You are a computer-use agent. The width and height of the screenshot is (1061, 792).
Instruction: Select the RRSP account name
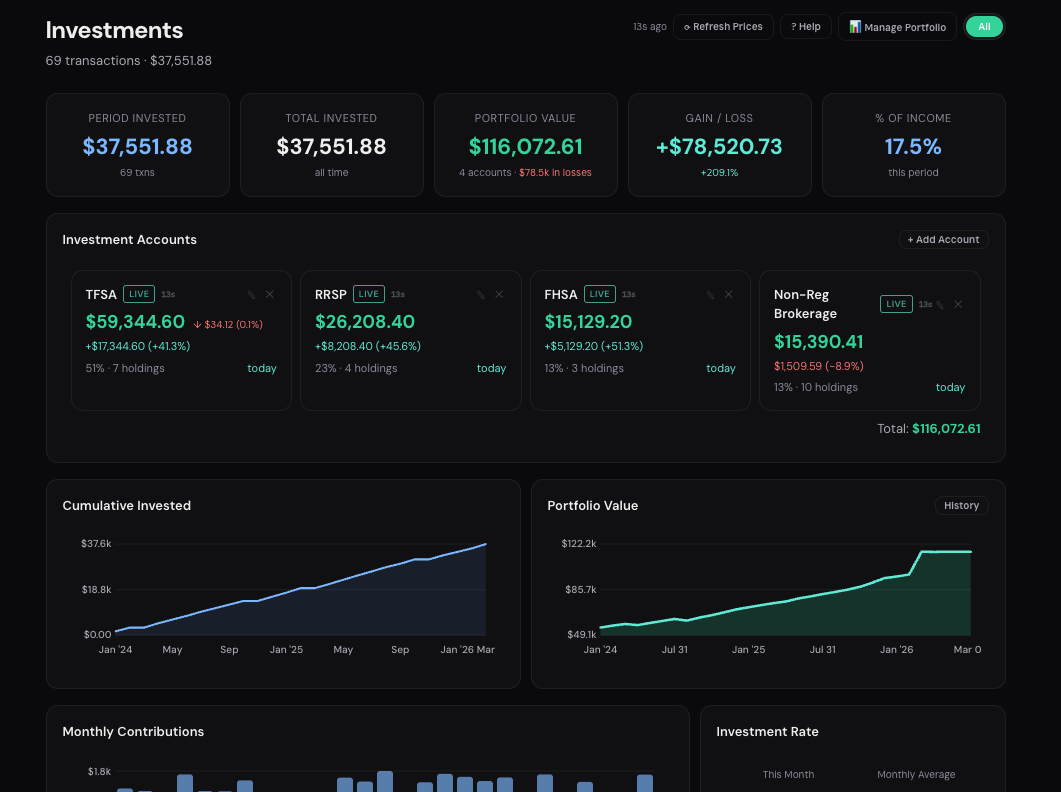click(x=330, y=294)
